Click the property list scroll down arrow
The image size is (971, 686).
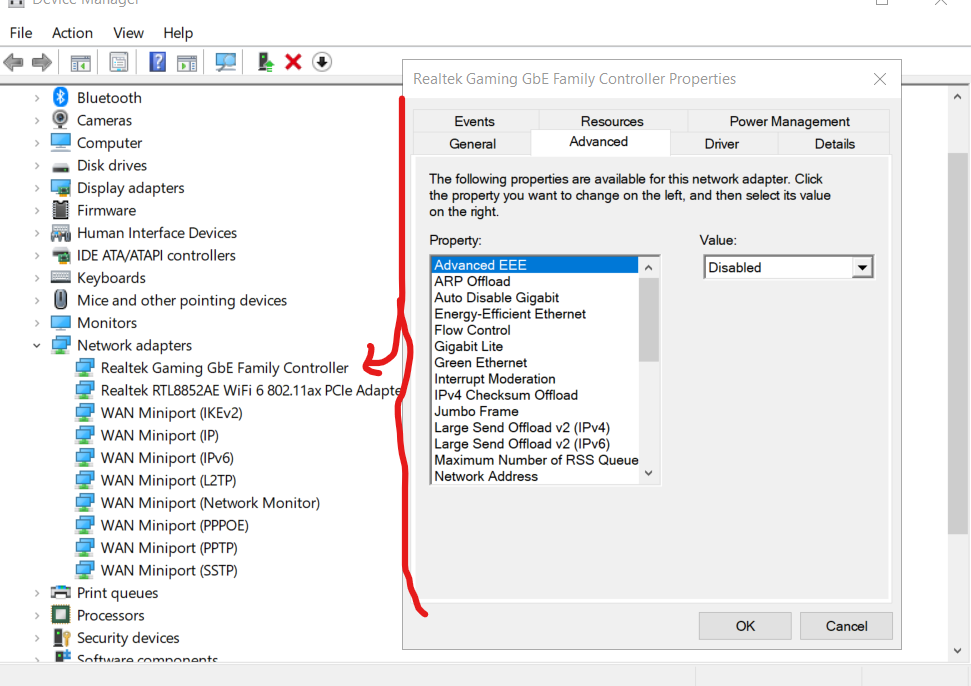pyautogui.click(x=648, y=474)
